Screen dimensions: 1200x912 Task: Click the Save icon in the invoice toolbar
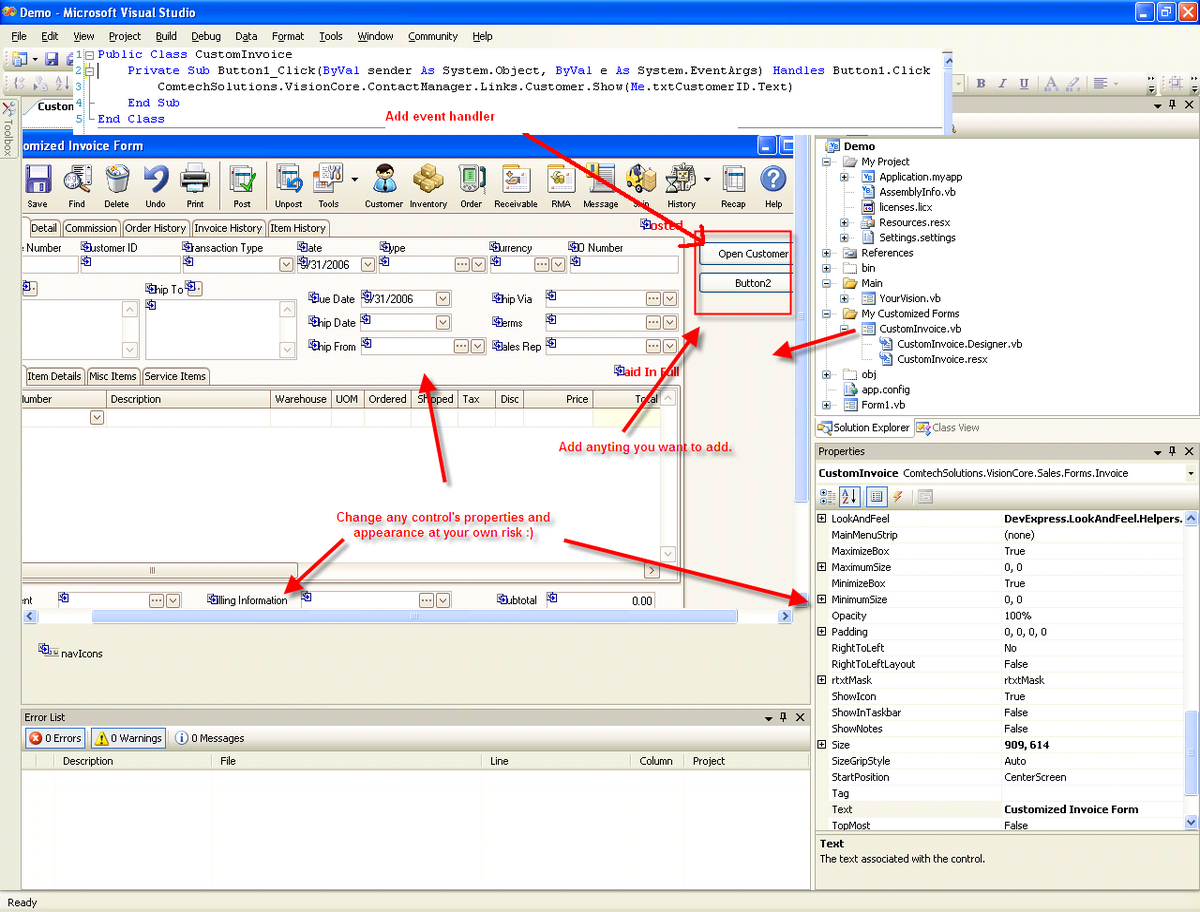[38, 181]
